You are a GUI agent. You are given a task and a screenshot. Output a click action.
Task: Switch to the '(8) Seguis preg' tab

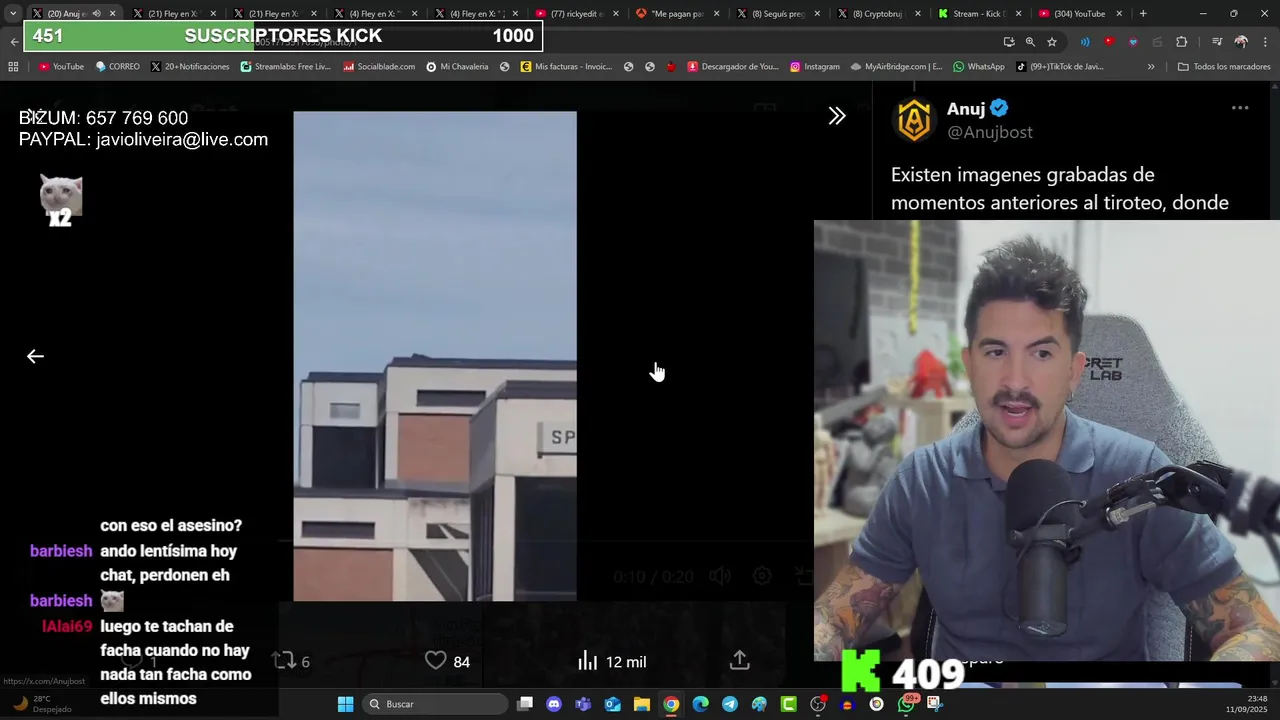[778, 14]
